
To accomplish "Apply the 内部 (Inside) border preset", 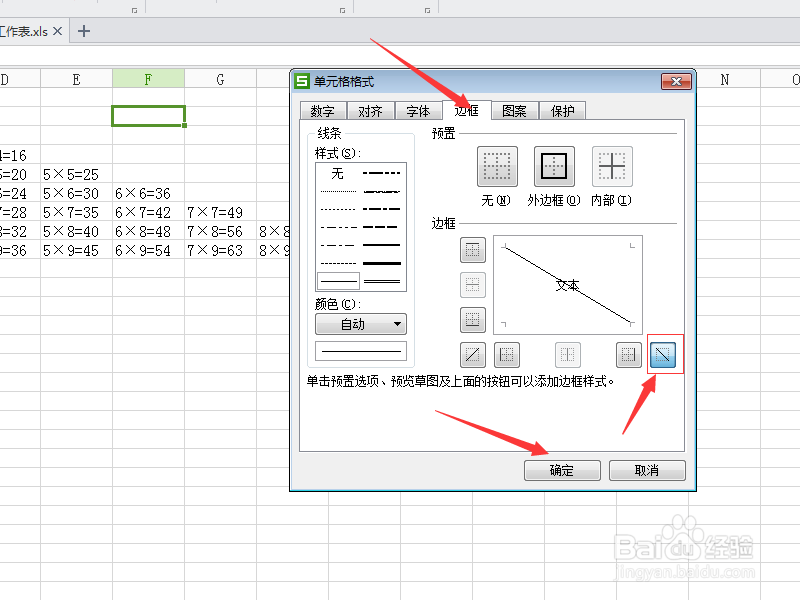I will coord(611,165).
